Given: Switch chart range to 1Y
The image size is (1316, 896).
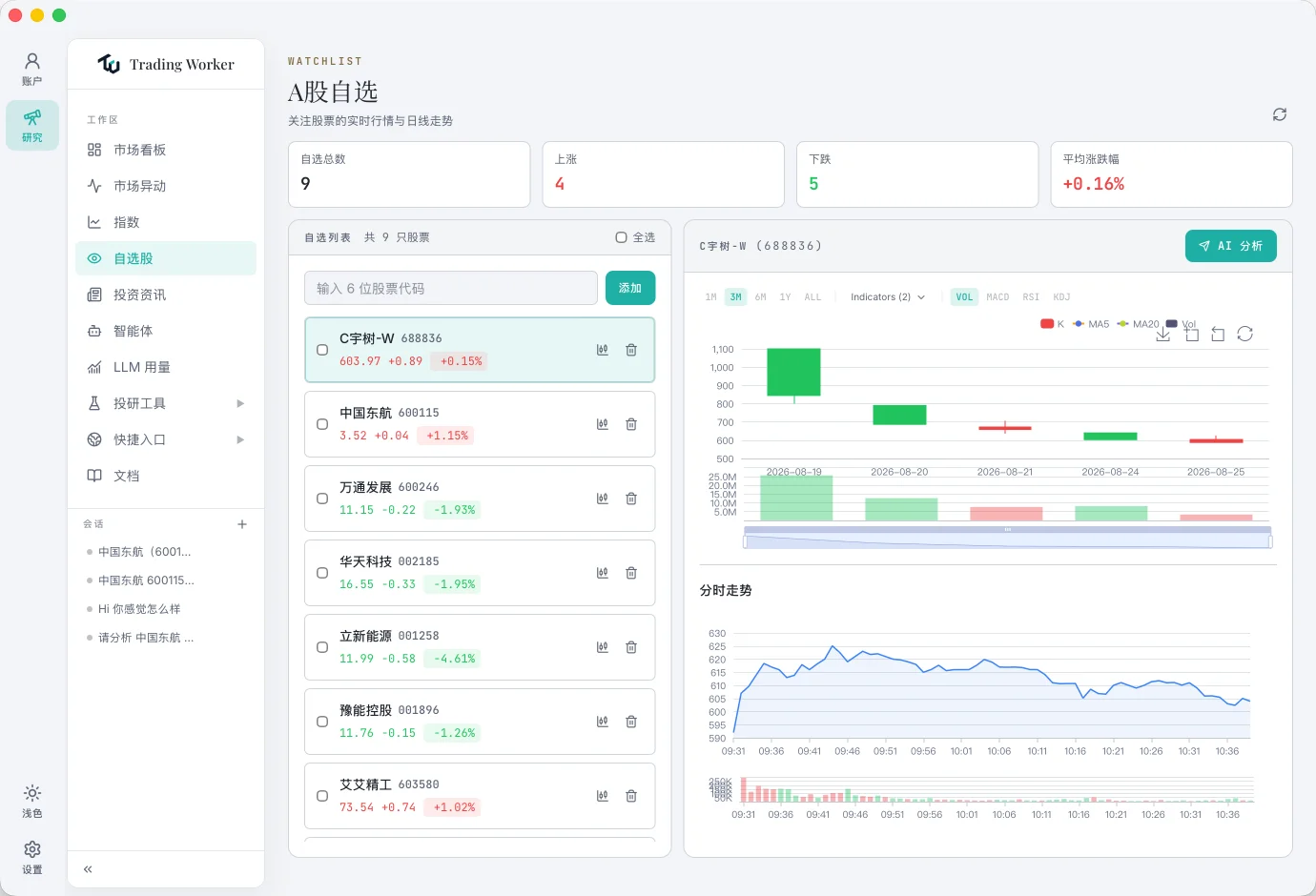Looking at the screenshot, I should point(786,297).
